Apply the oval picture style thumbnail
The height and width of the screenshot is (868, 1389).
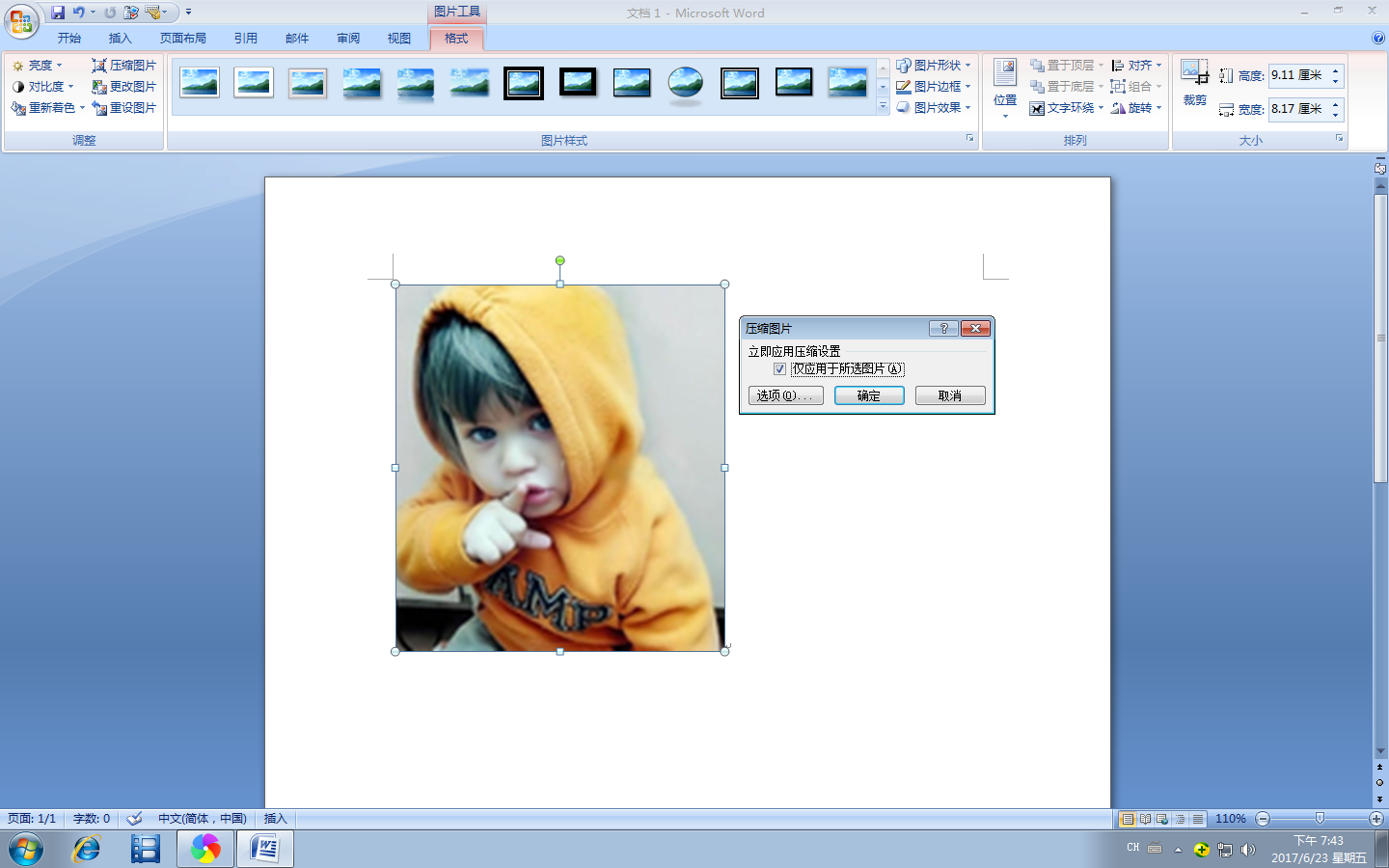click(x=686, y=83)
